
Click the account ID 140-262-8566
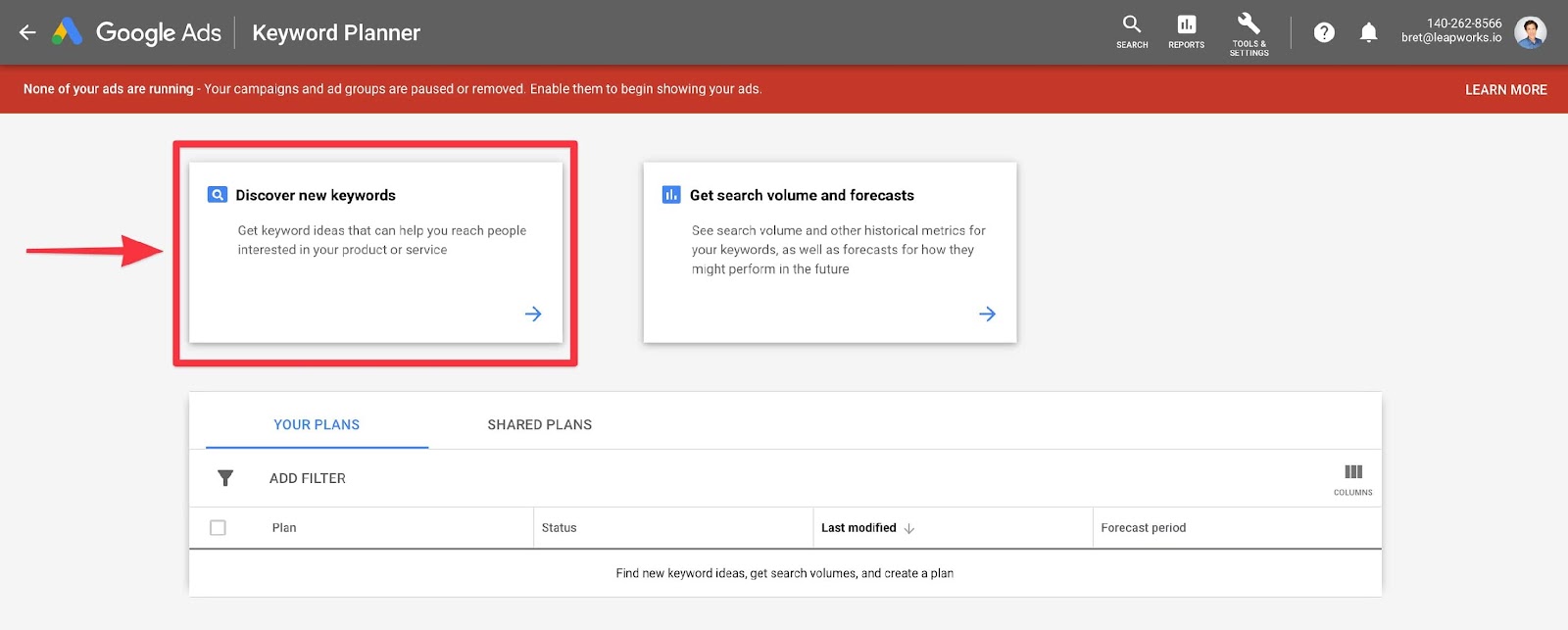[1464, 24]
